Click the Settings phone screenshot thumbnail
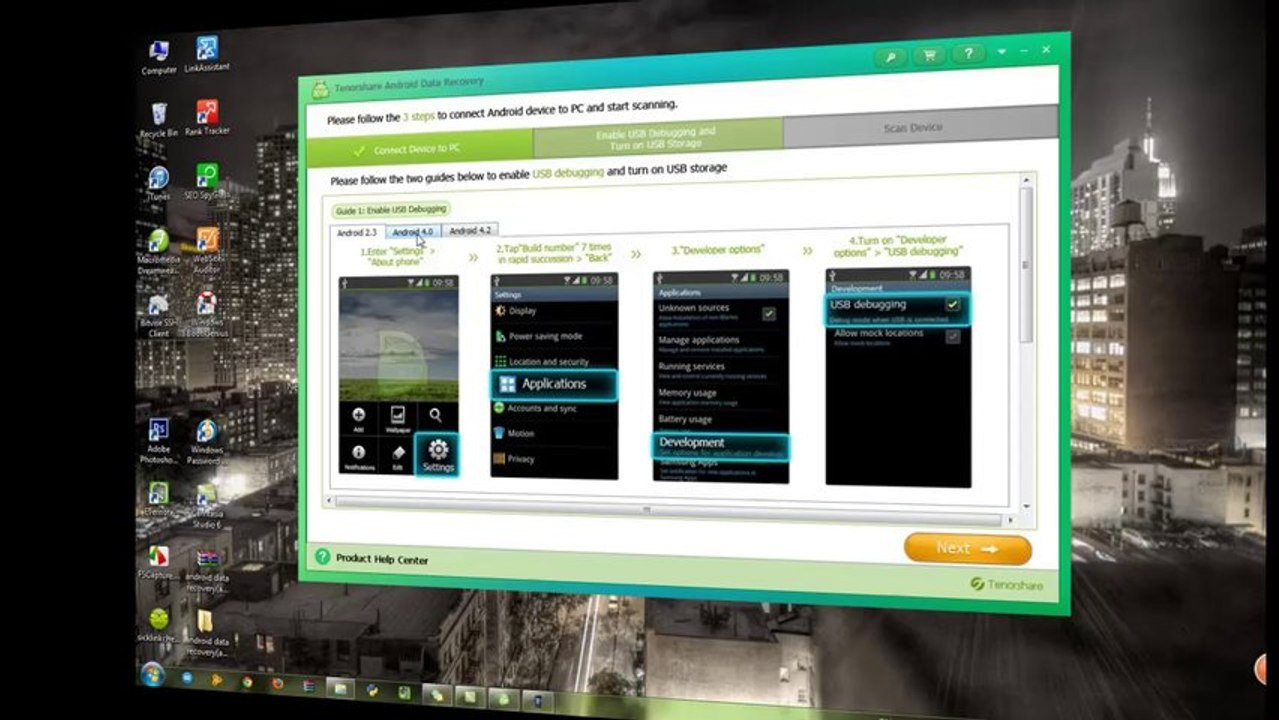 pos(398,375)
